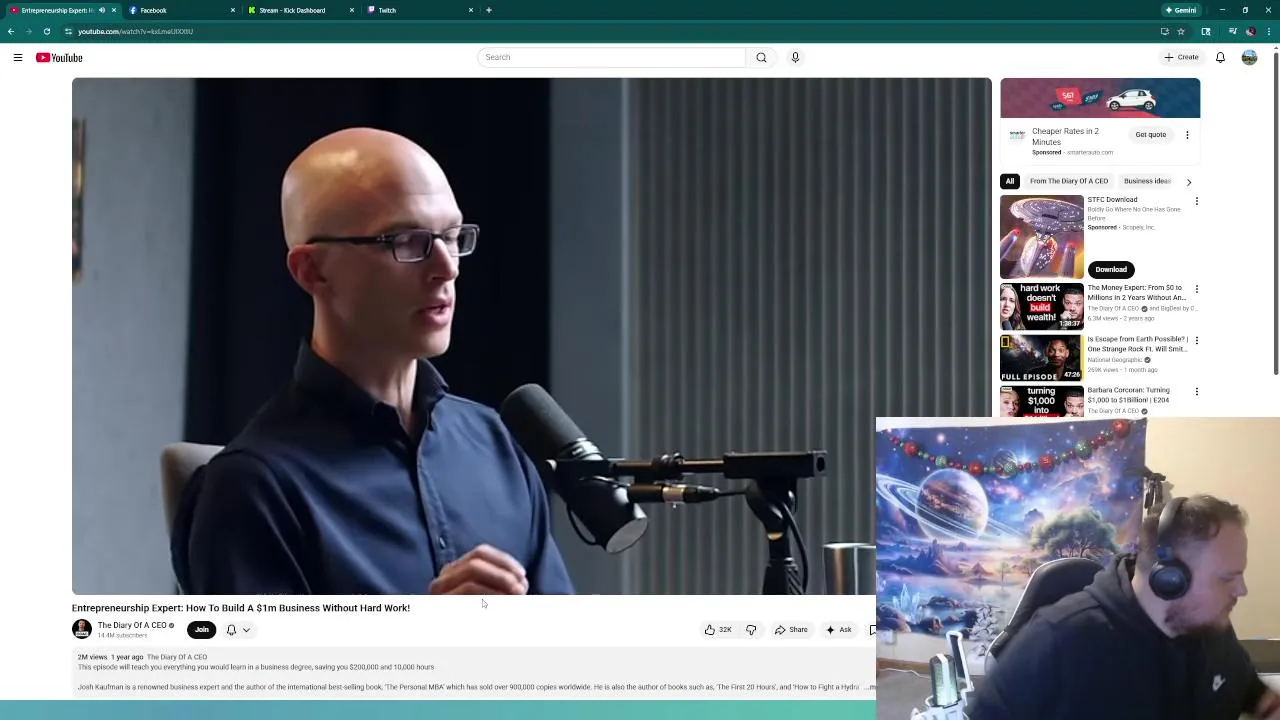
Task: Open a new browser tab
Action: pos(489,10)
